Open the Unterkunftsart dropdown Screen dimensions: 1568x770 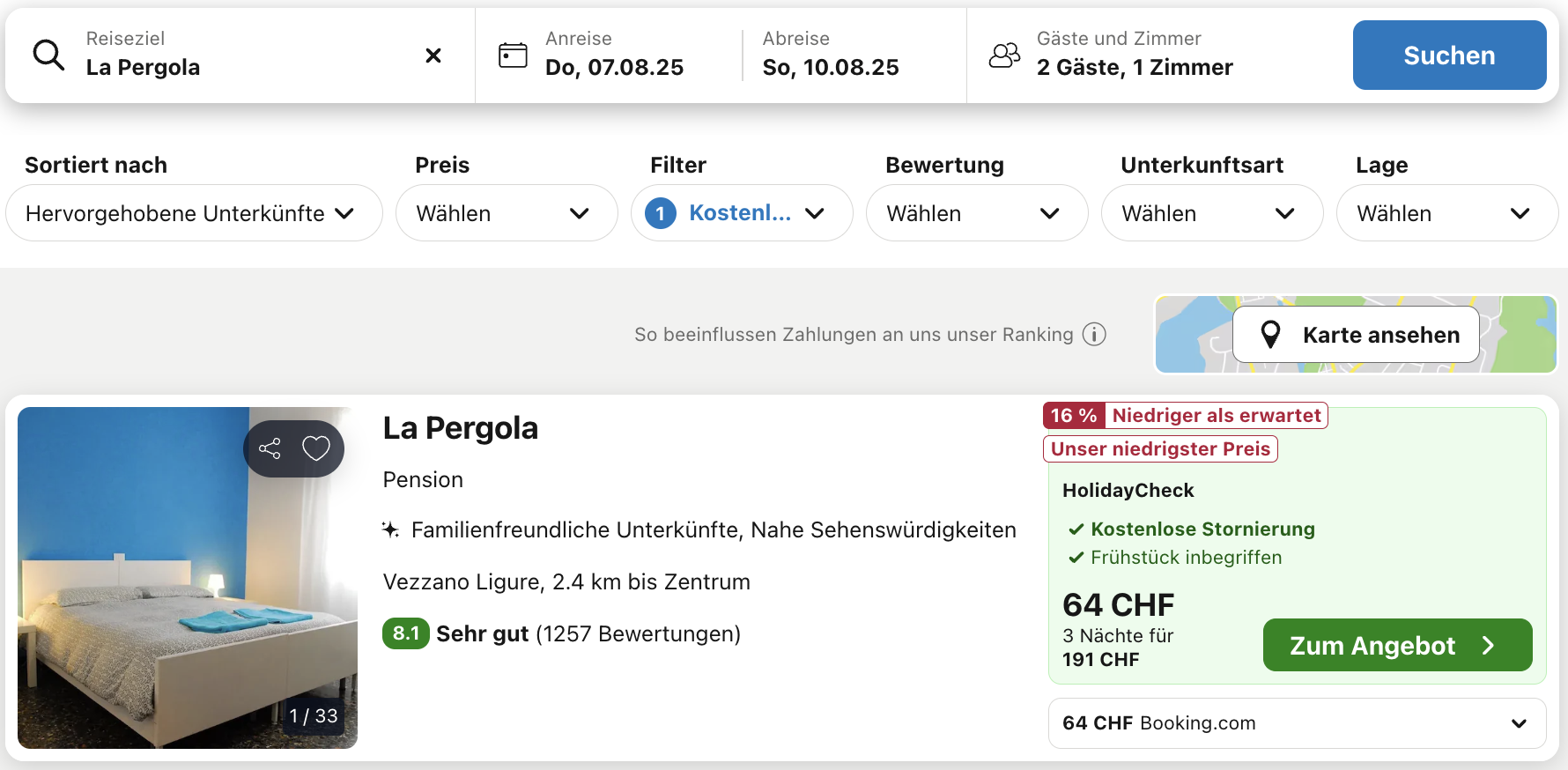pos(1212,213)
